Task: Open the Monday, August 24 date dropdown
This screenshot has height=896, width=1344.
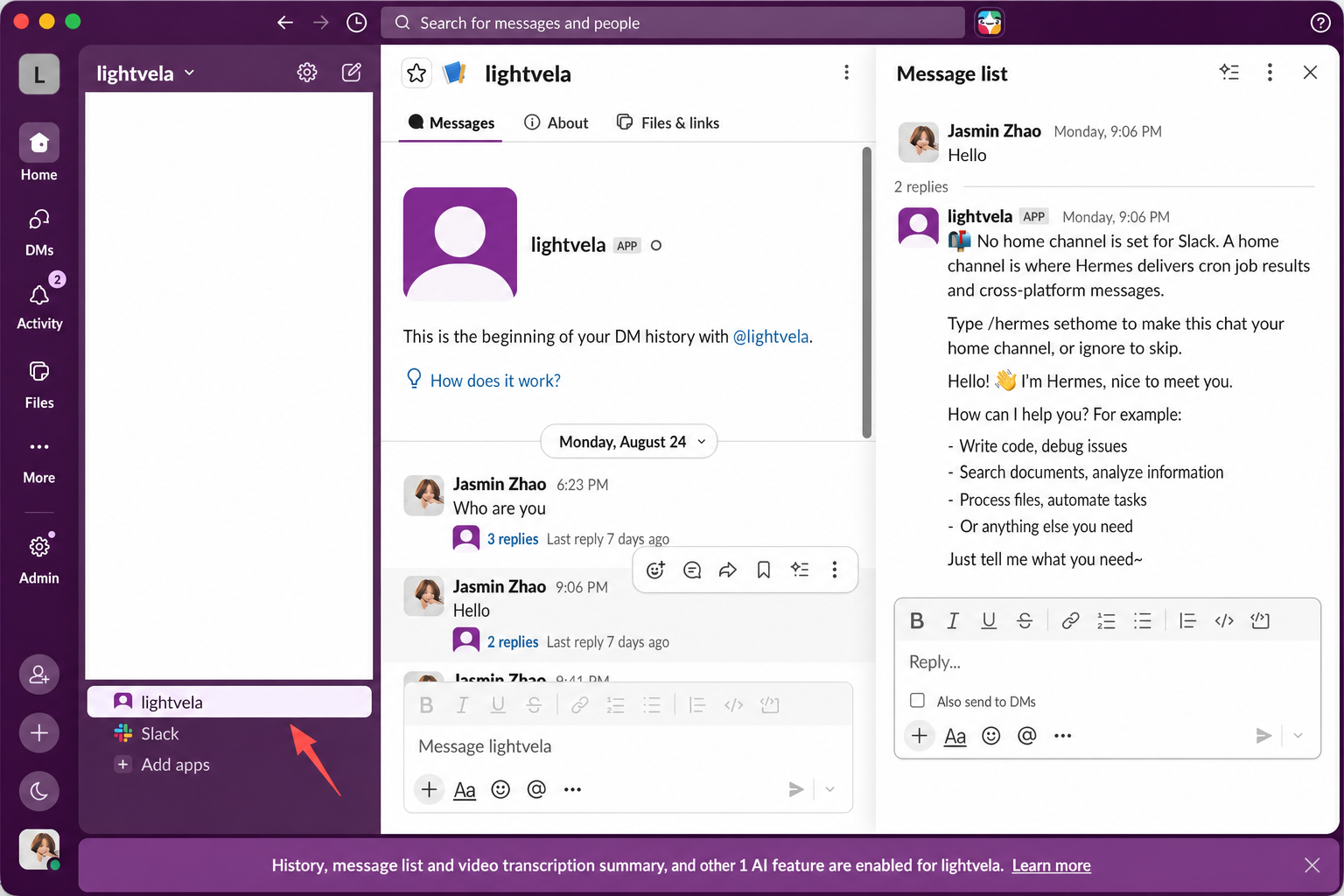Action: [x=629, y=442]
